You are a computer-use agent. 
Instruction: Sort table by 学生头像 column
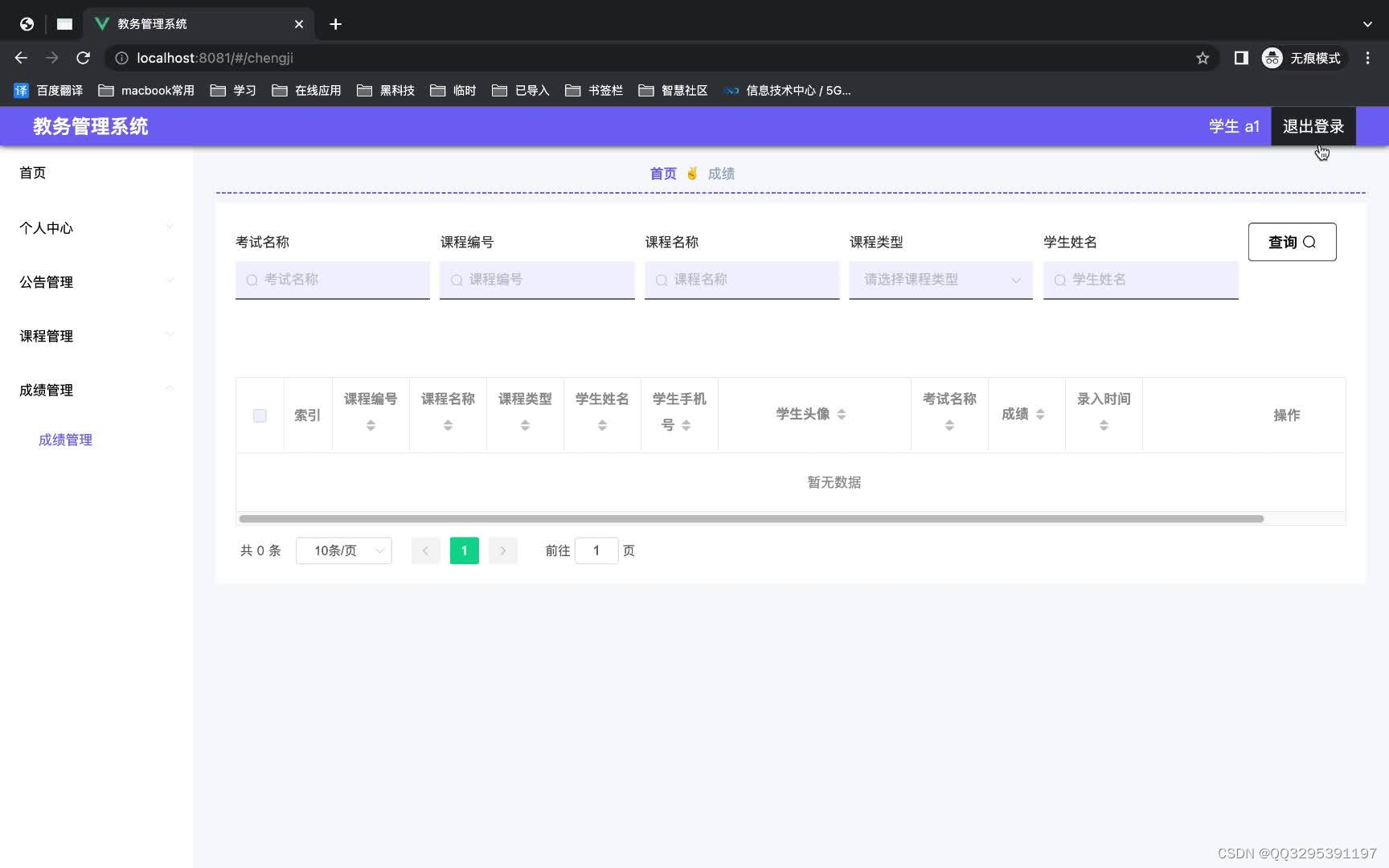[x=842, y=415]
